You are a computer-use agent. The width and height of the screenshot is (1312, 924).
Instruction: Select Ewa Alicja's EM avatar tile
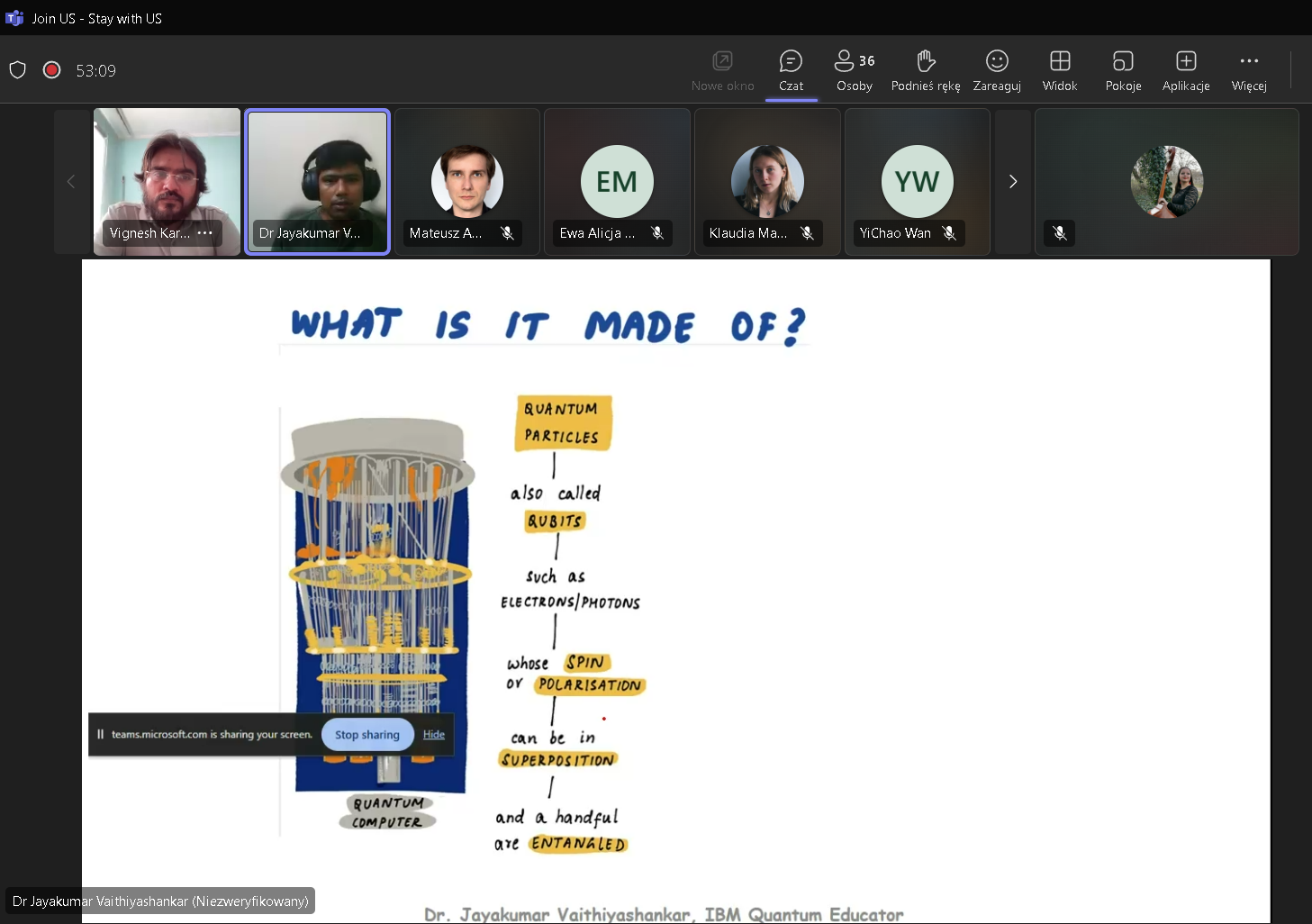617,181
